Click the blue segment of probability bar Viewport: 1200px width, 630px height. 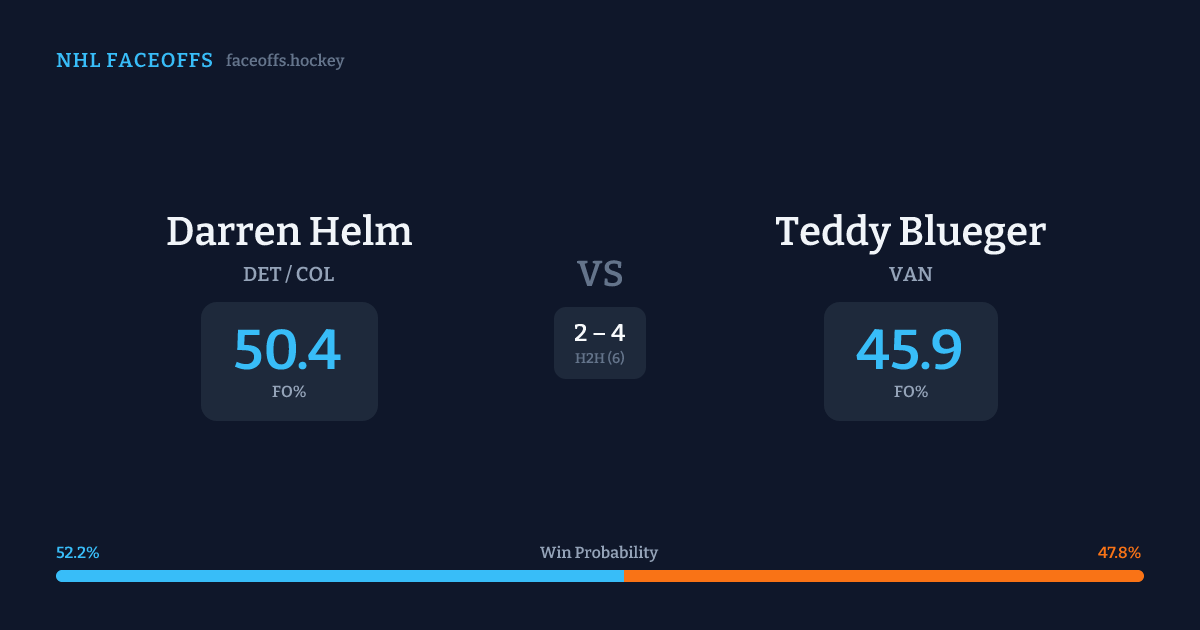click(340, 576)
